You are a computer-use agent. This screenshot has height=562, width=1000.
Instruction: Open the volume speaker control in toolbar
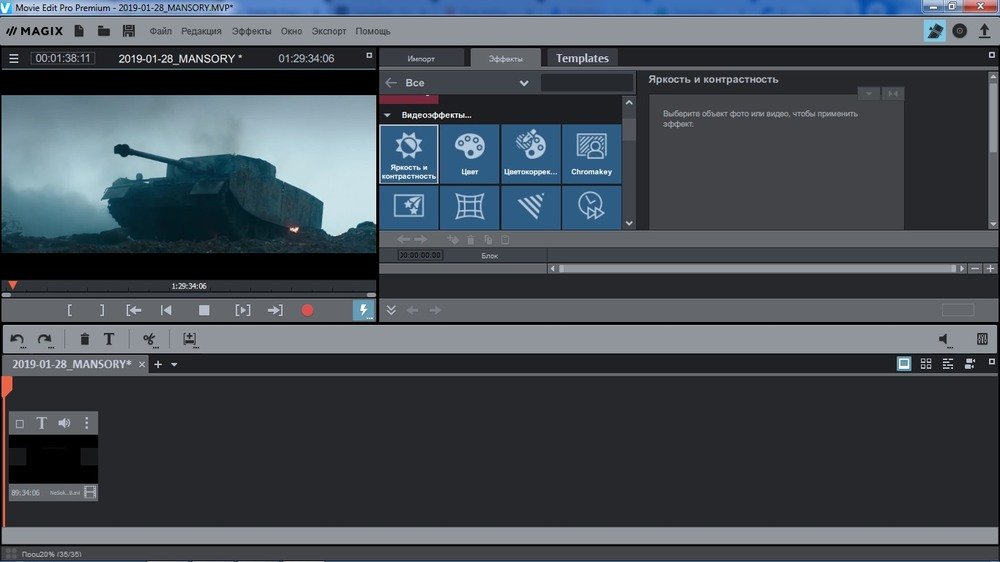pyautogui.click(x=945, y=340)
